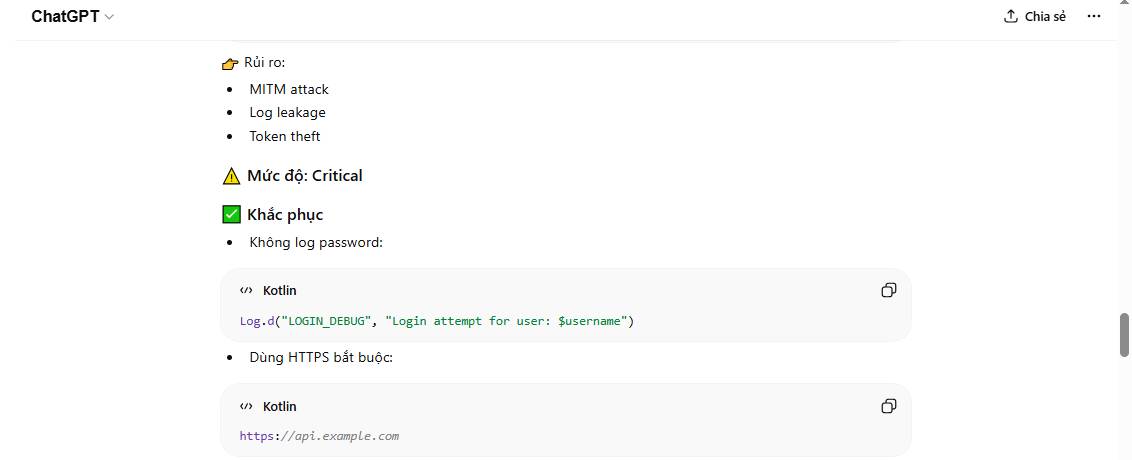Click the Chia sẻ share button
1132x460 pixels.
coord(1035,17)
